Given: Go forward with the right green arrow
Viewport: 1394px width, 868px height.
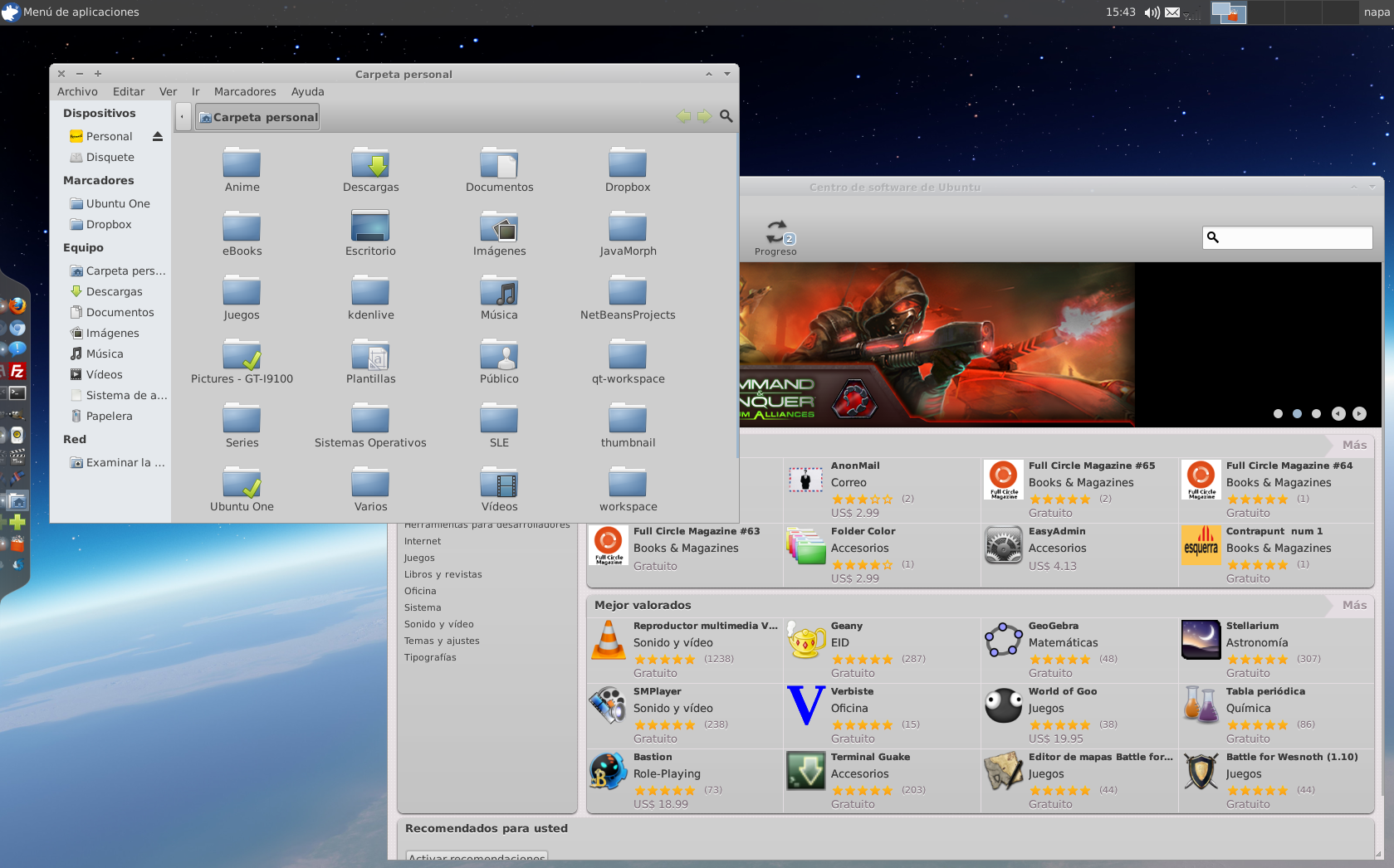Looking at the screenshot, I should pyautogui.click(x=704, y=116).
